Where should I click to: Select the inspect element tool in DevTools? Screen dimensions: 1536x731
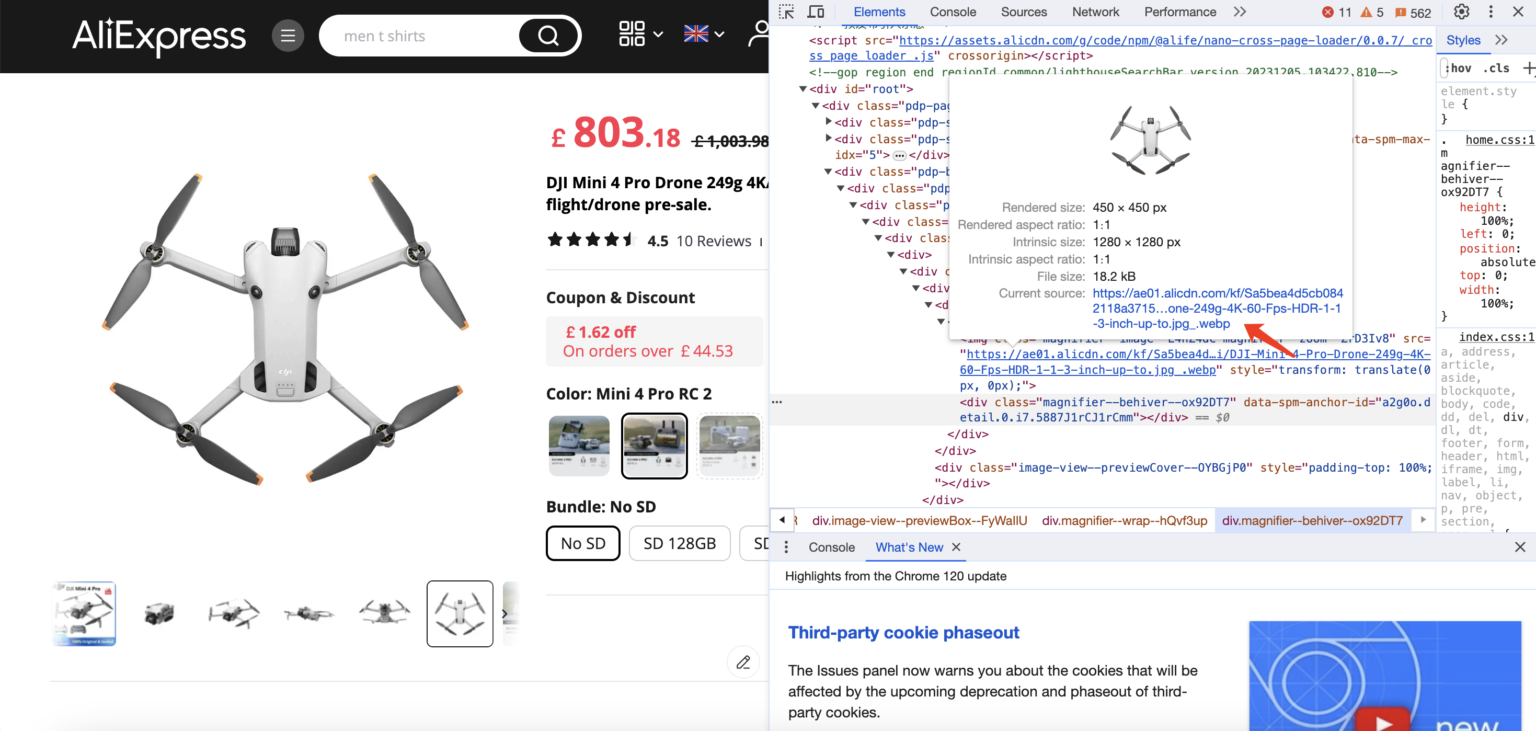(786, 11)
